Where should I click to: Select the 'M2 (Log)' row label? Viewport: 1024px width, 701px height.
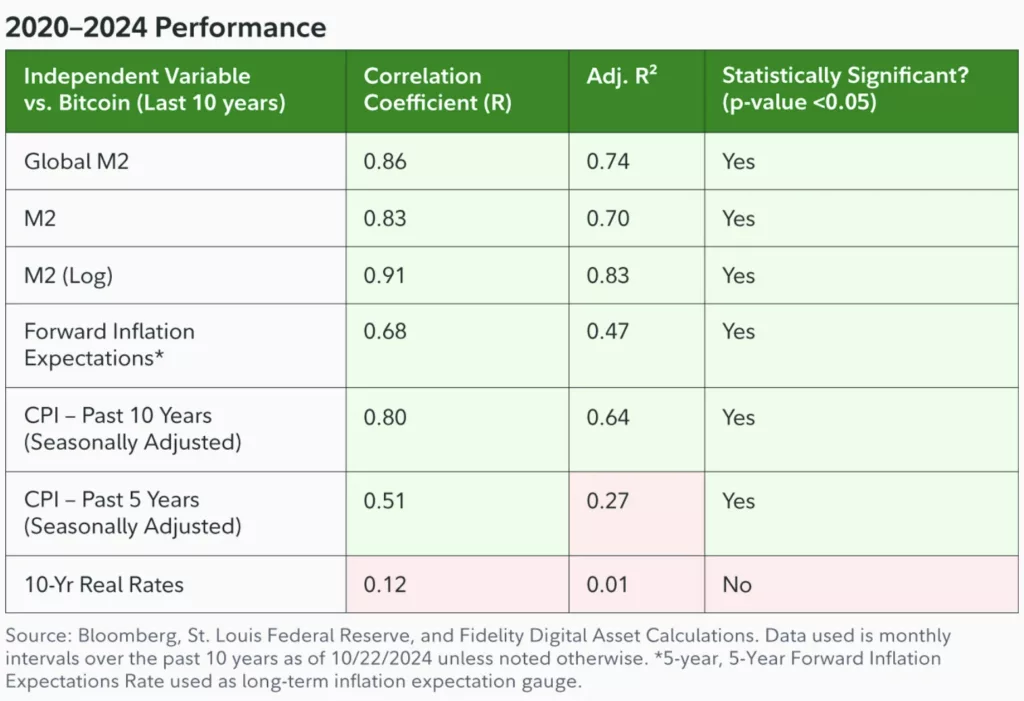(x=68, y=276)
